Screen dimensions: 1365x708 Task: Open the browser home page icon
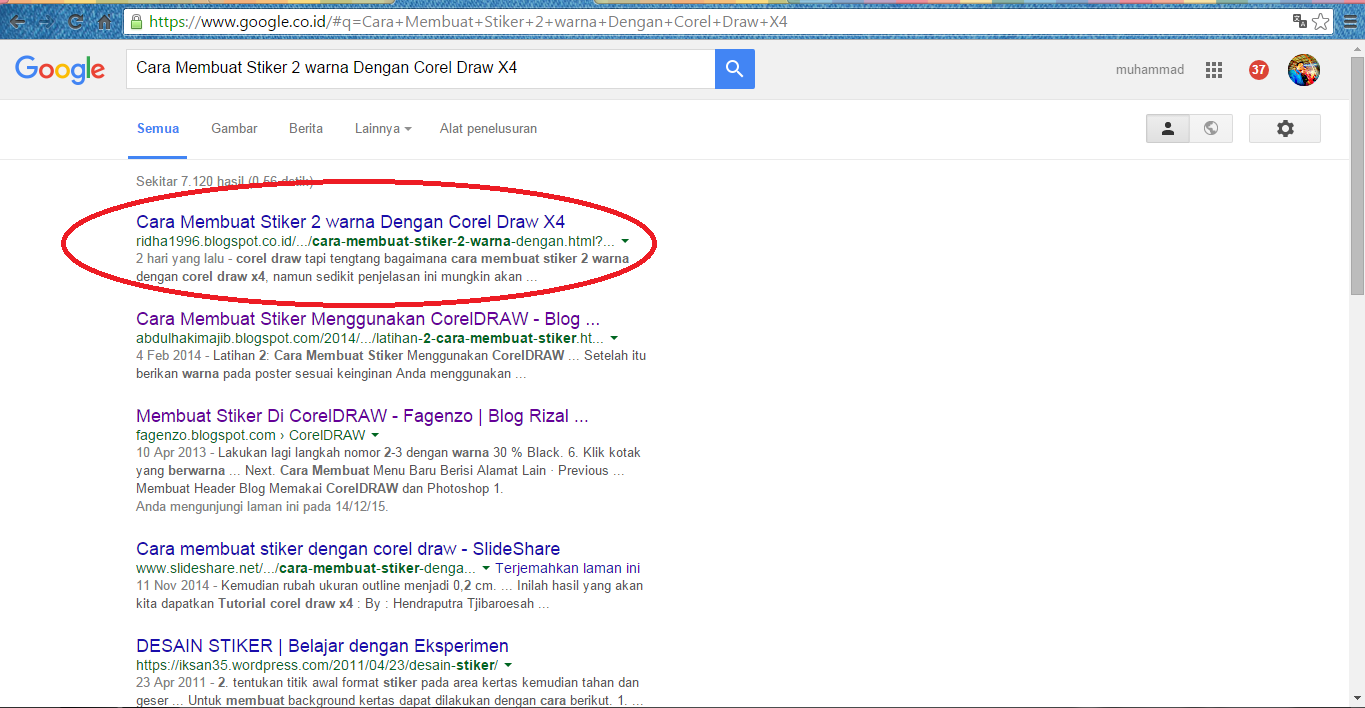(x=105, y=21)
